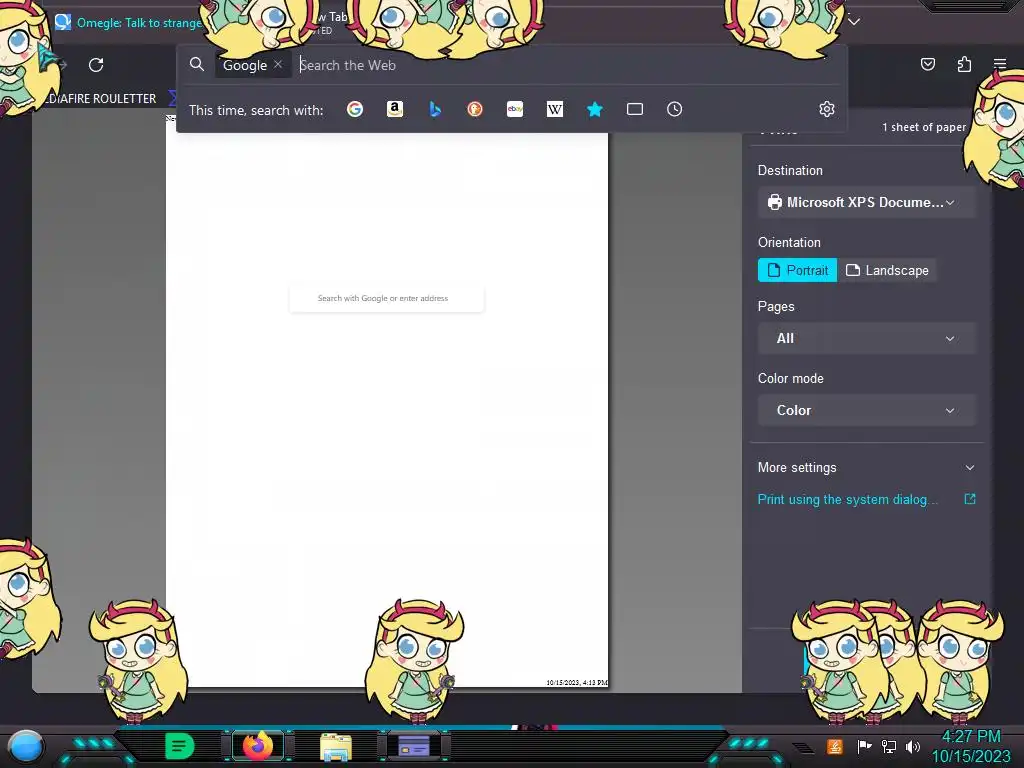Open the volume speaker tray icon
The height and width of the screenshot is (768, 1024).
click(912, 746)
